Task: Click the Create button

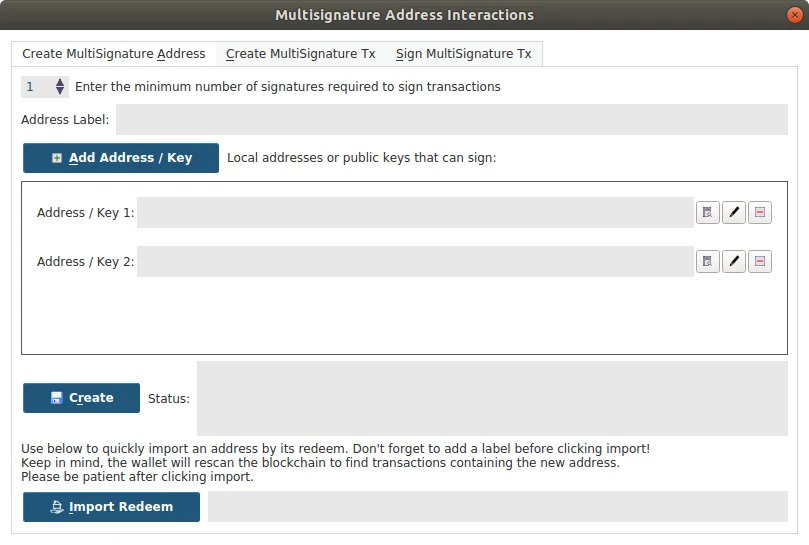Action: click(82, 398)
